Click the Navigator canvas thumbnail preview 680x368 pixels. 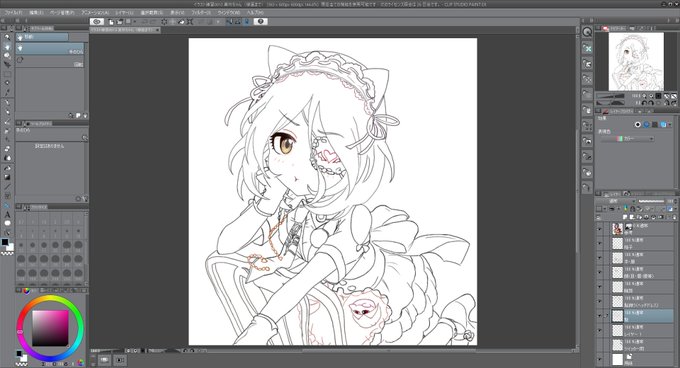(636, 62)
